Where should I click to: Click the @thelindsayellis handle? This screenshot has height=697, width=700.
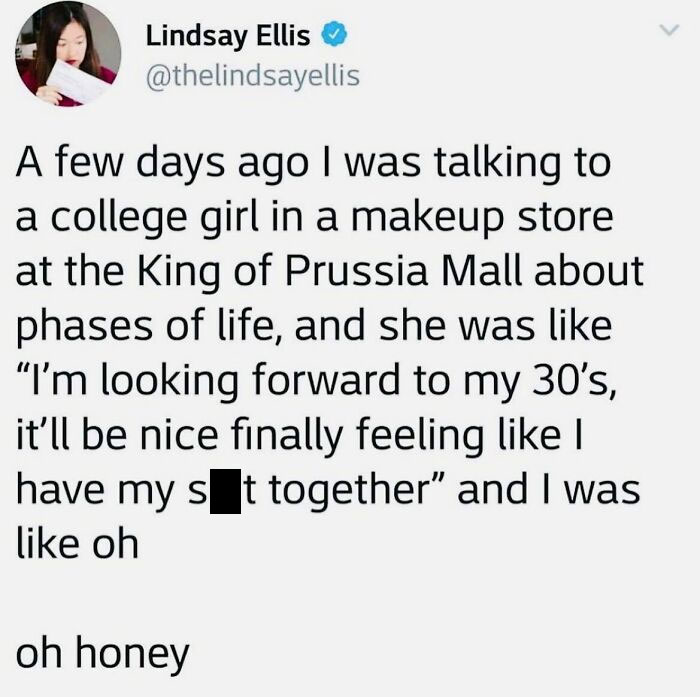(x=253, y=76)
